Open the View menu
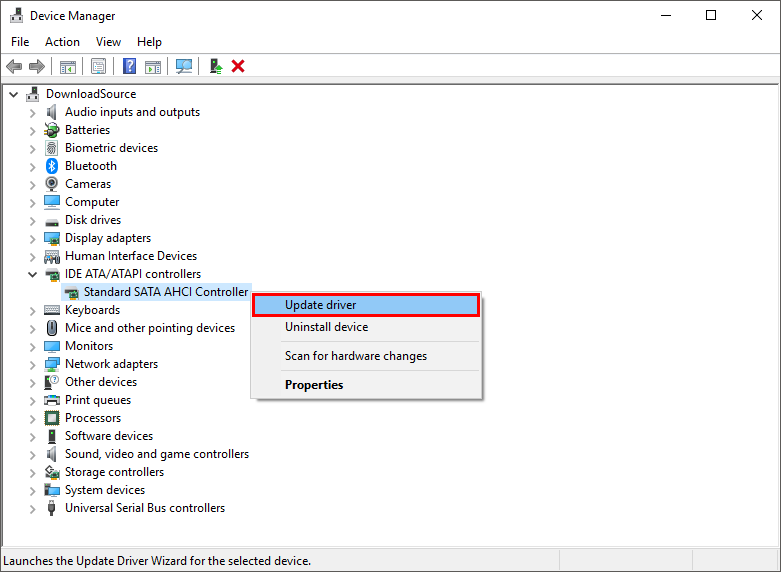This screenshot has width=781, height=572. [x=108, y=42]
